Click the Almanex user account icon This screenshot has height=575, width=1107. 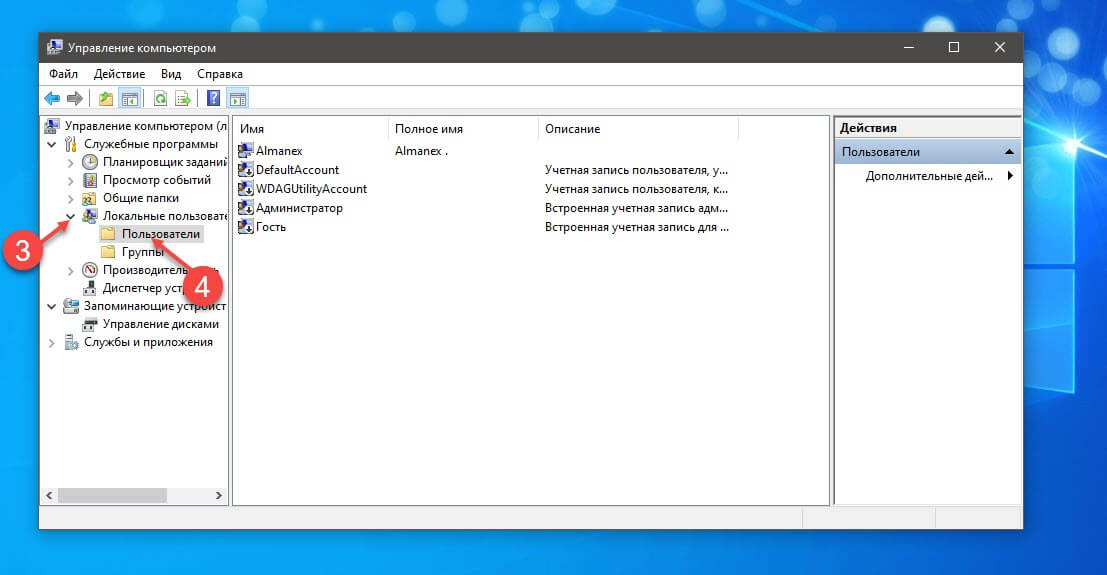(246, 150)
